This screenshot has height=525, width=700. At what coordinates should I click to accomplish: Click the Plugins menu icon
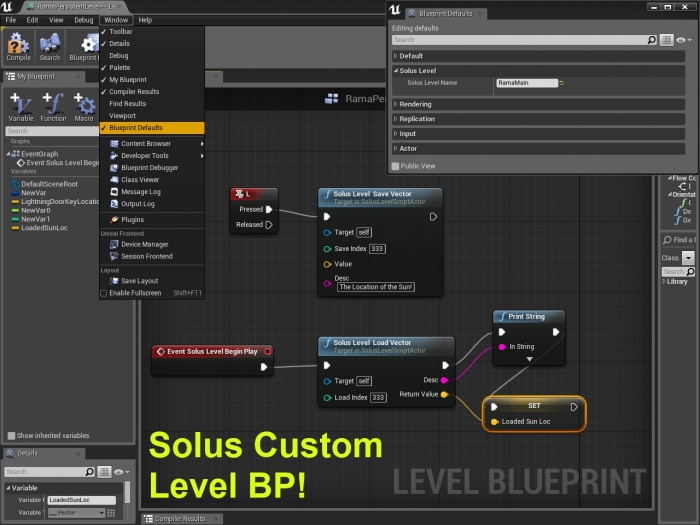(114, 220)
